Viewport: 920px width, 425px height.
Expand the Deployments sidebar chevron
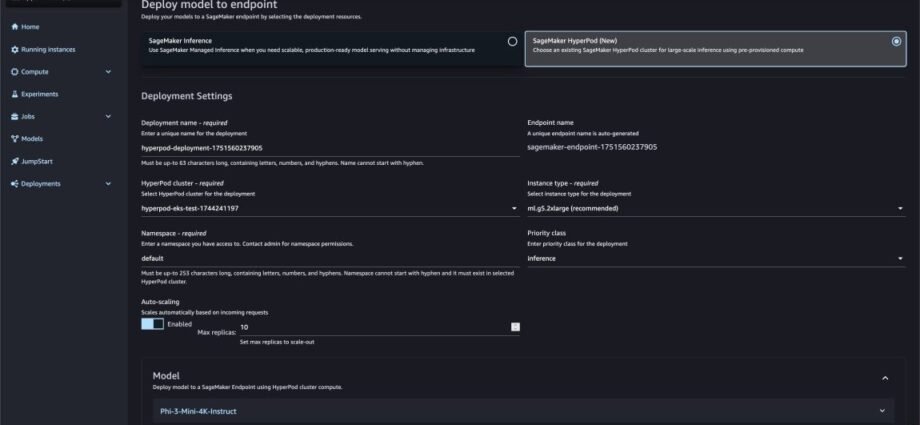point(108,184)
